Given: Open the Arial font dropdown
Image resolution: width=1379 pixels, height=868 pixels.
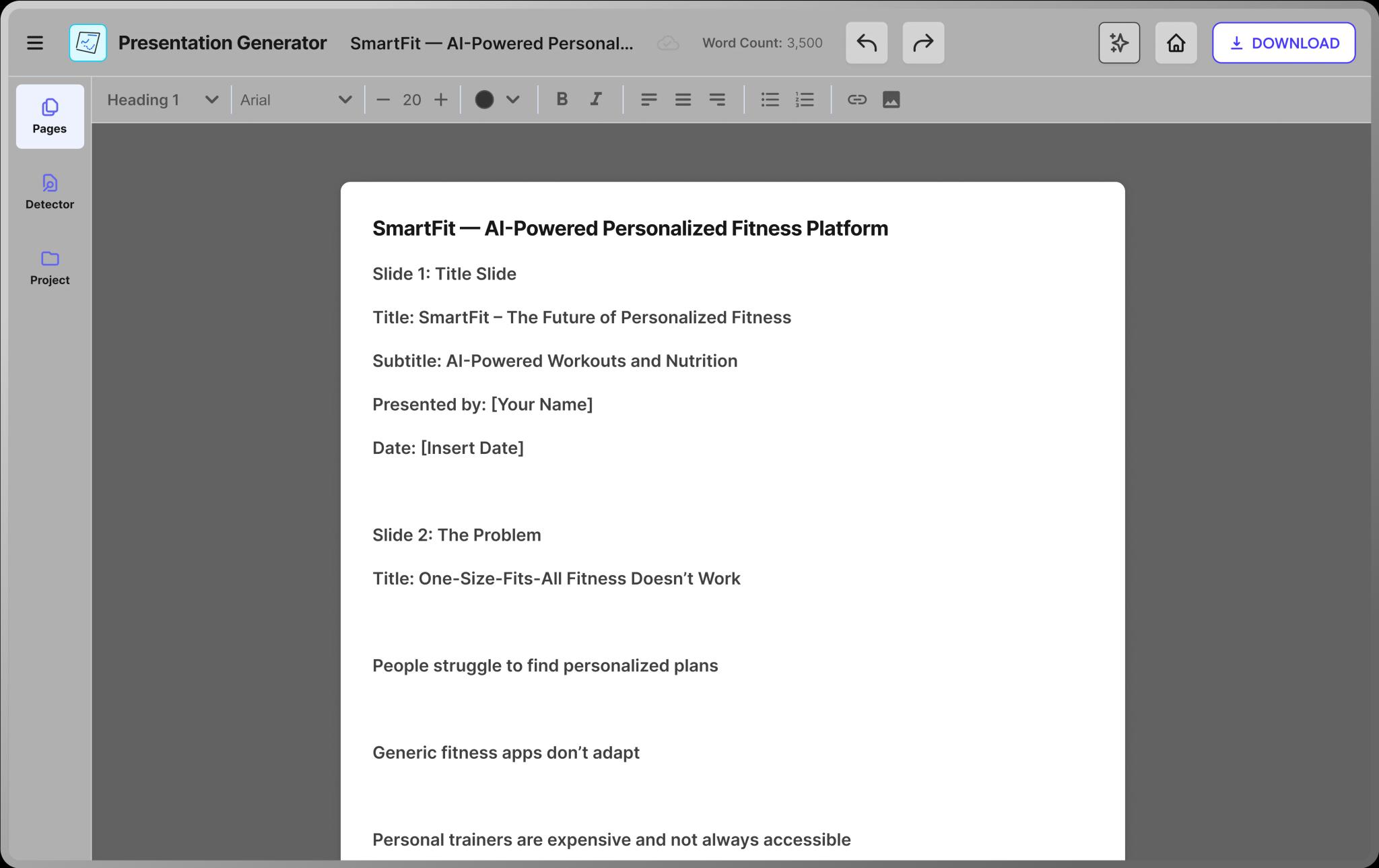Looking at the screenshot, I should [x=296, y=100].
